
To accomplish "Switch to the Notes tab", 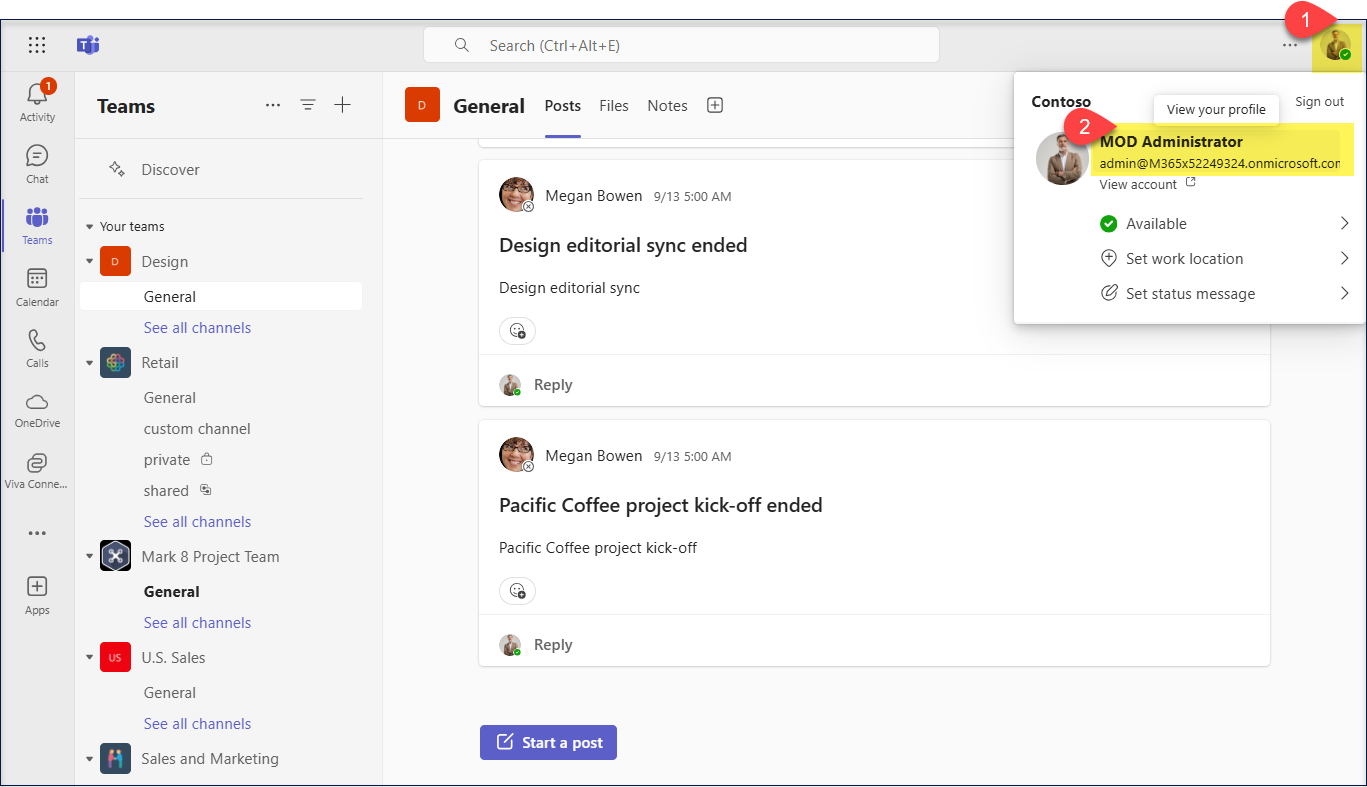I will coord(667,106).
